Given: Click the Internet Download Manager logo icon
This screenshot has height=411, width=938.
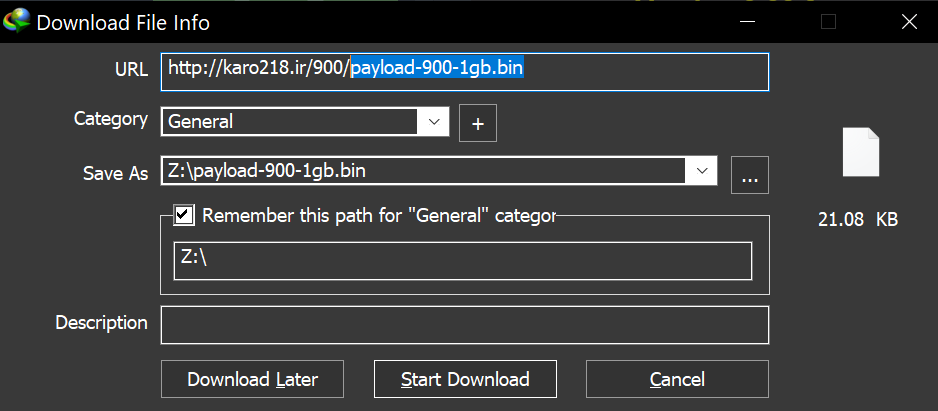Looking at the screenshot, I should click(16, 22).
